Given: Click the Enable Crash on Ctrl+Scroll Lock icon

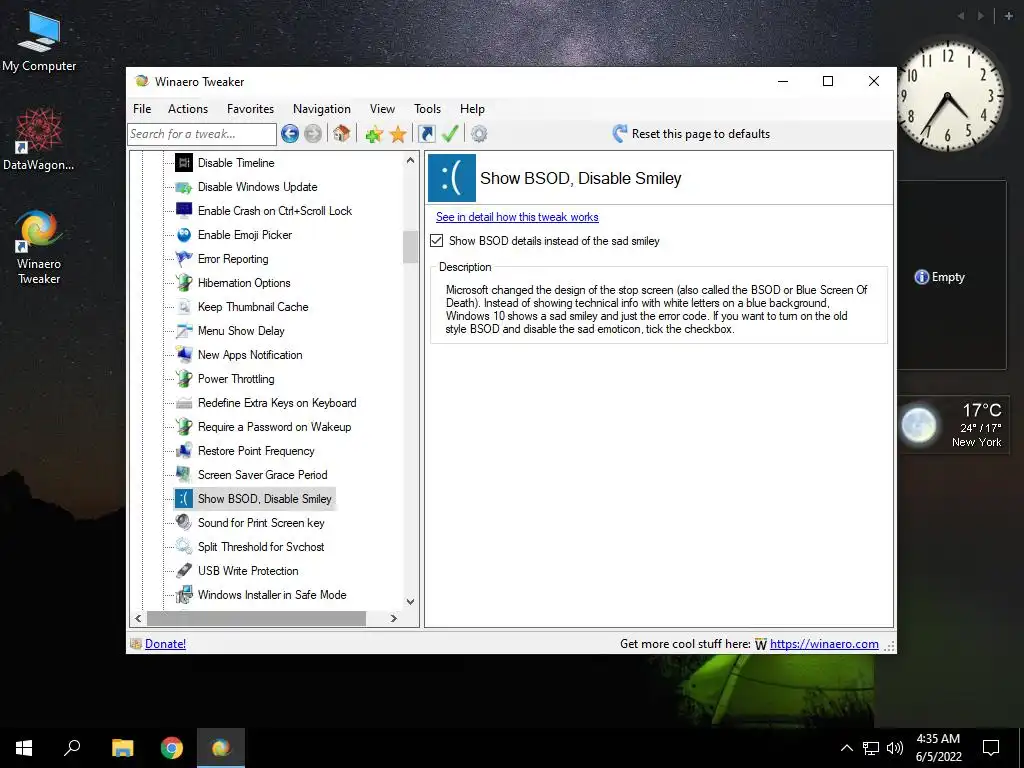Looking at the screenshot, I should pos(184,210).
